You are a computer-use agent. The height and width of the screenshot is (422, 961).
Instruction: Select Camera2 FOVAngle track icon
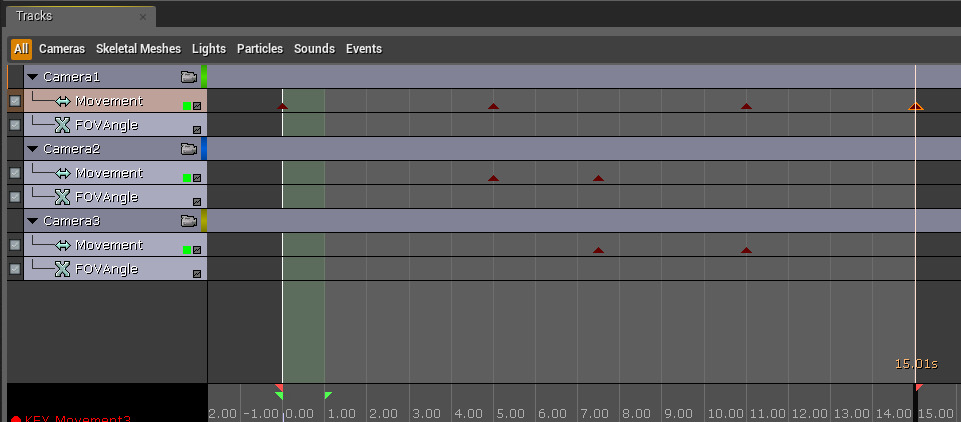coord(63,197)
